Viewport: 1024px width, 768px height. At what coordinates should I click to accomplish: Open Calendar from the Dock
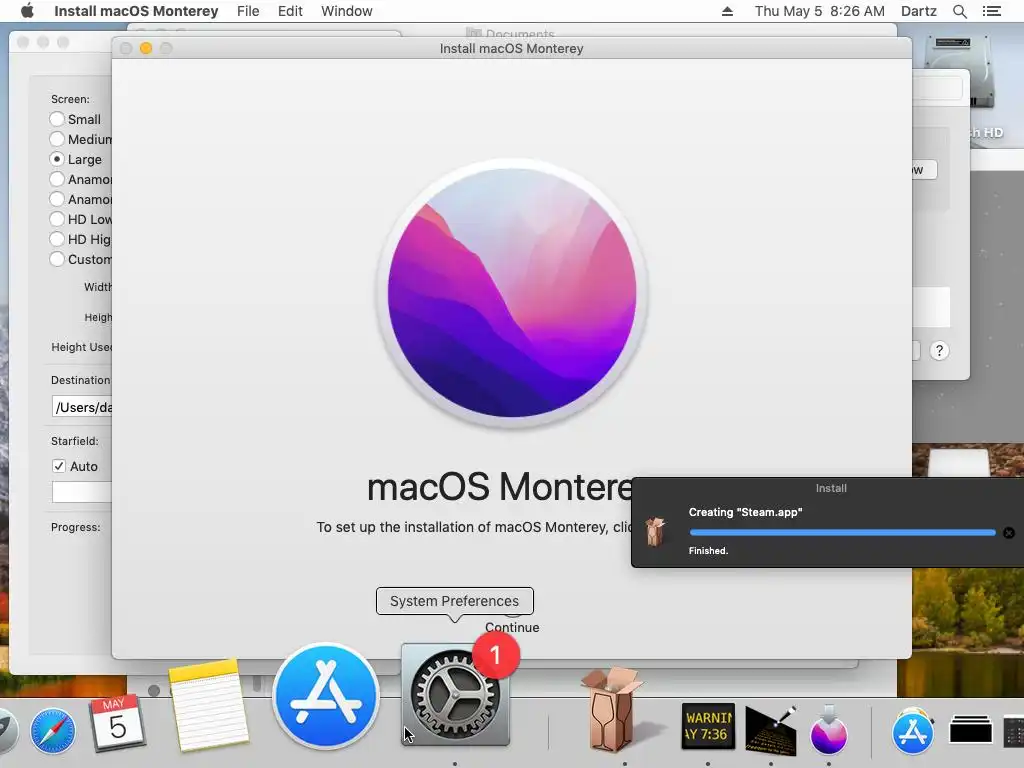click(x=117, y=722)
